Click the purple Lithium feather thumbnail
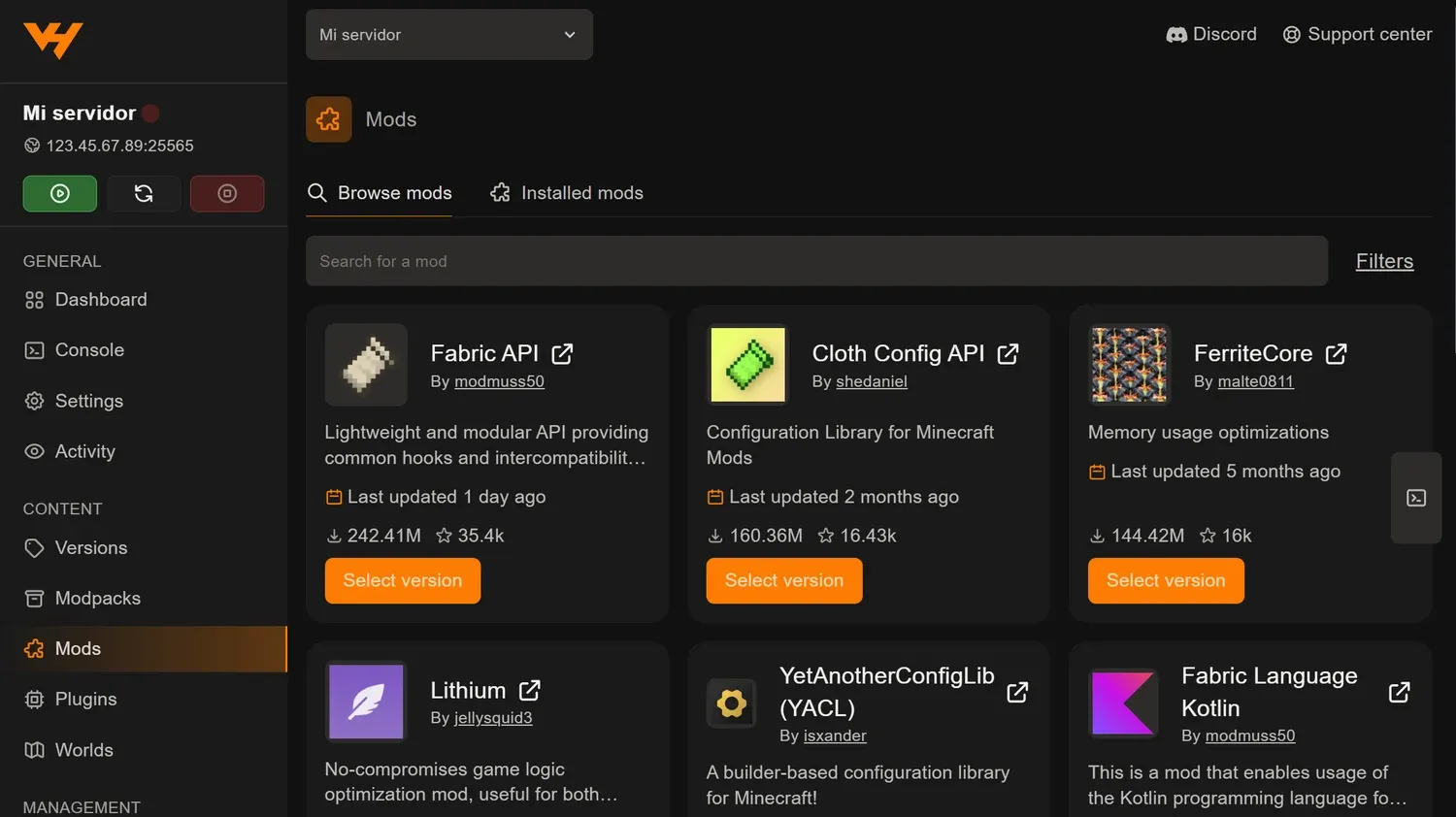The height and width of the screenshot is (817, 1456). [x=366, y=702]
